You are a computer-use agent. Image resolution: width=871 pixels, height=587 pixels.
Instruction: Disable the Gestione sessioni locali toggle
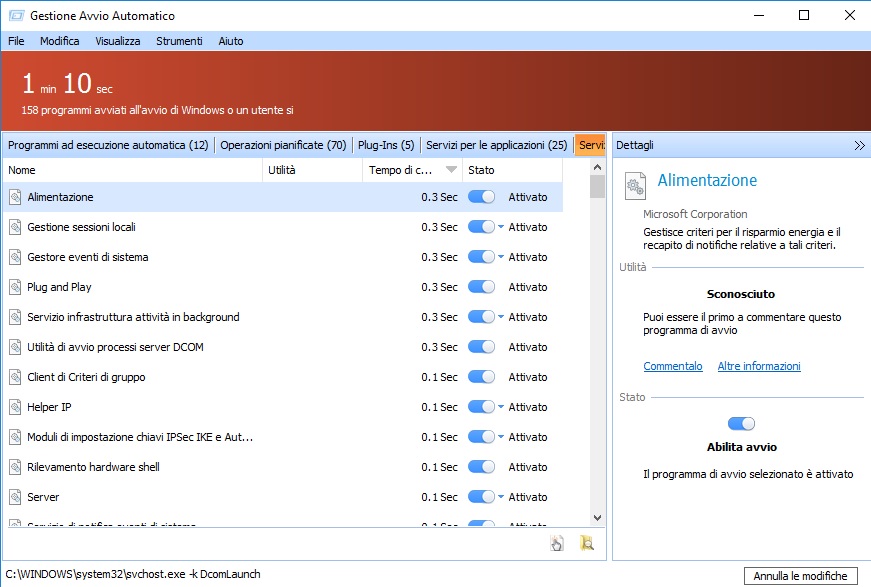[x=481, y=228]
